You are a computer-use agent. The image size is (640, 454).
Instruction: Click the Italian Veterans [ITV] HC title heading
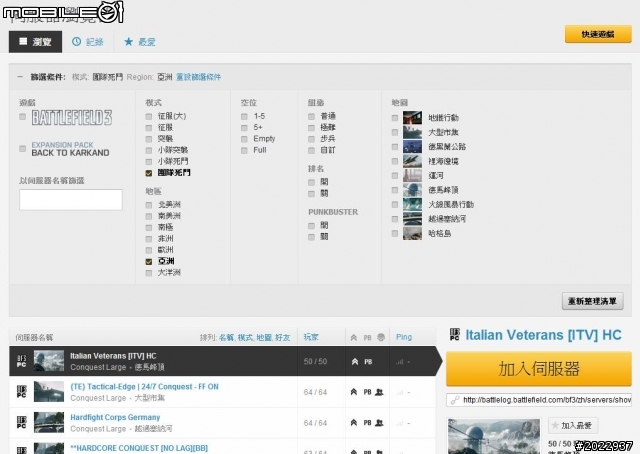point(543,335)
